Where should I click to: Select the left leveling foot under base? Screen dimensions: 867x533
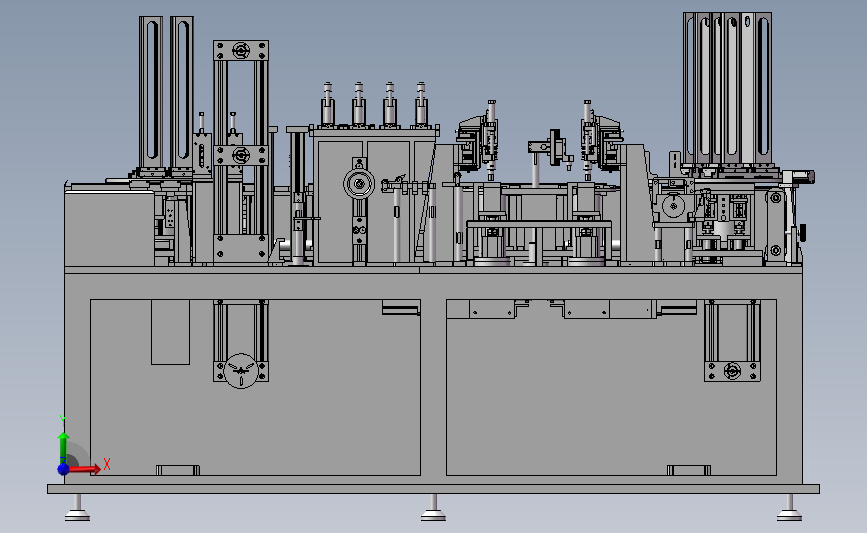[77, 508]
